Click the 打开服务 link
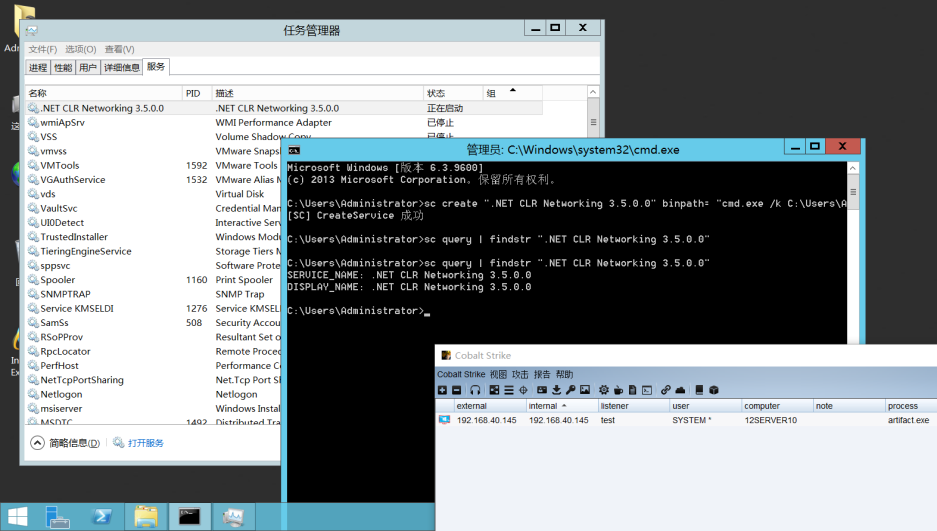 click(145, 443)
